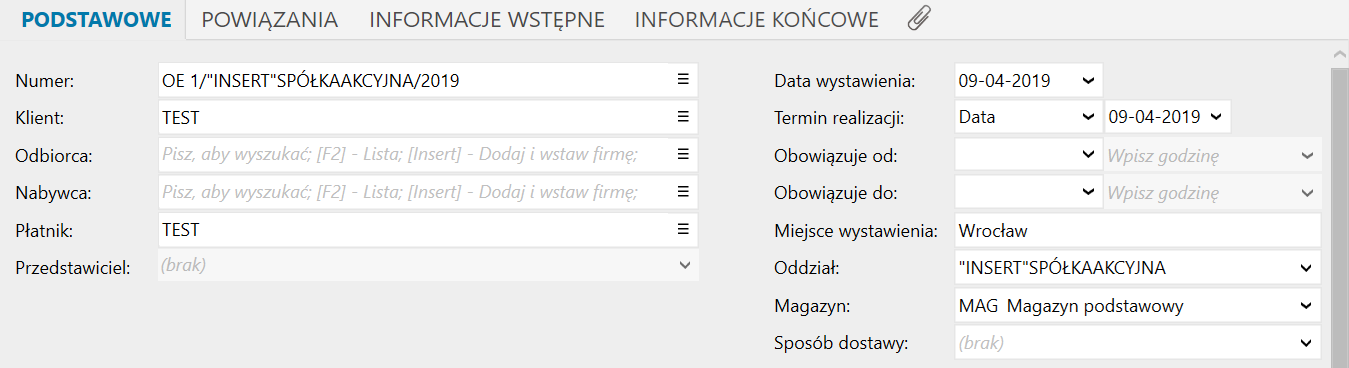Expand the Data wystawienia date dropdown

[x=1088, y=80]
